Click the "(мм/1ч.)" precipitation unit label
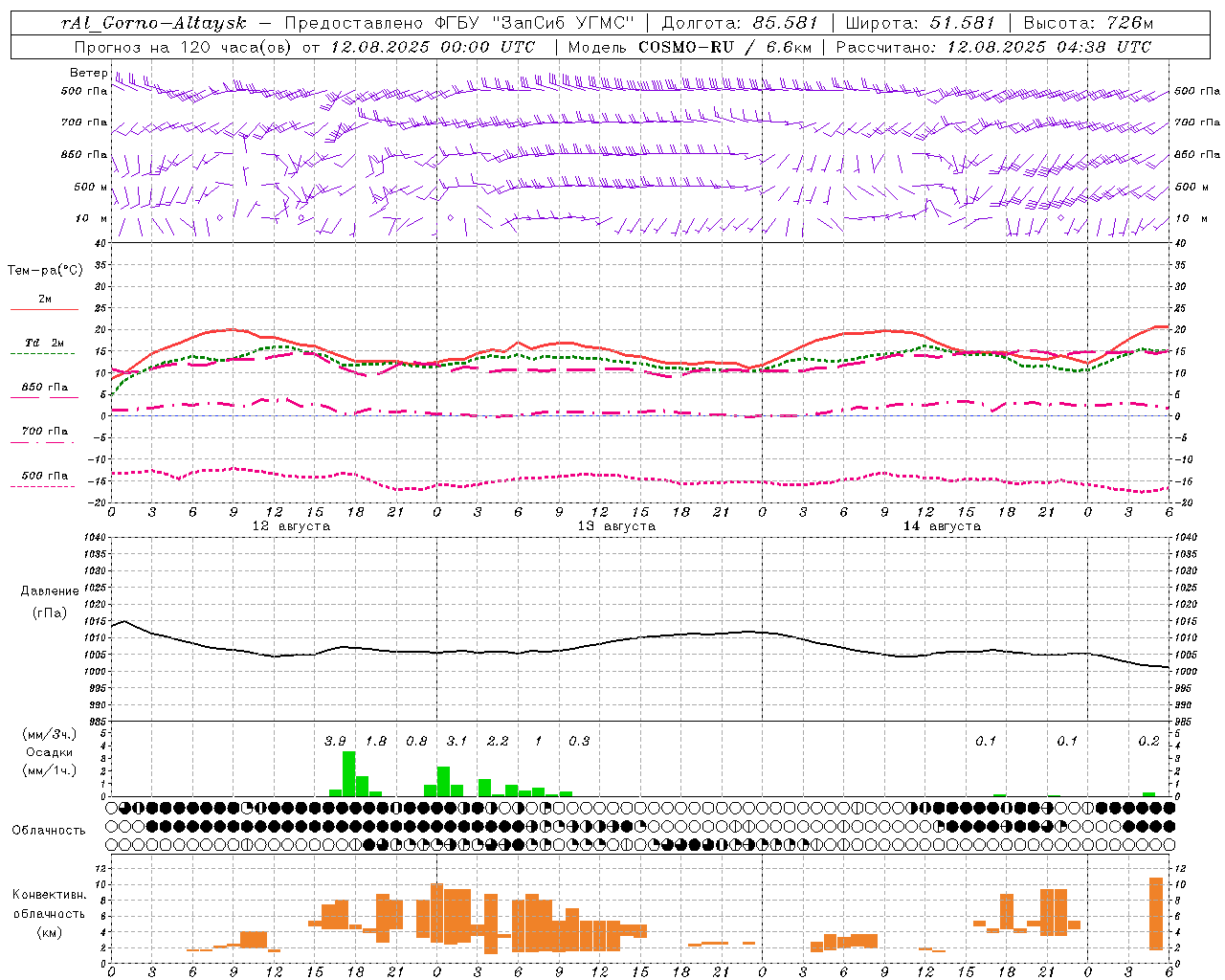 coord(50,769)
